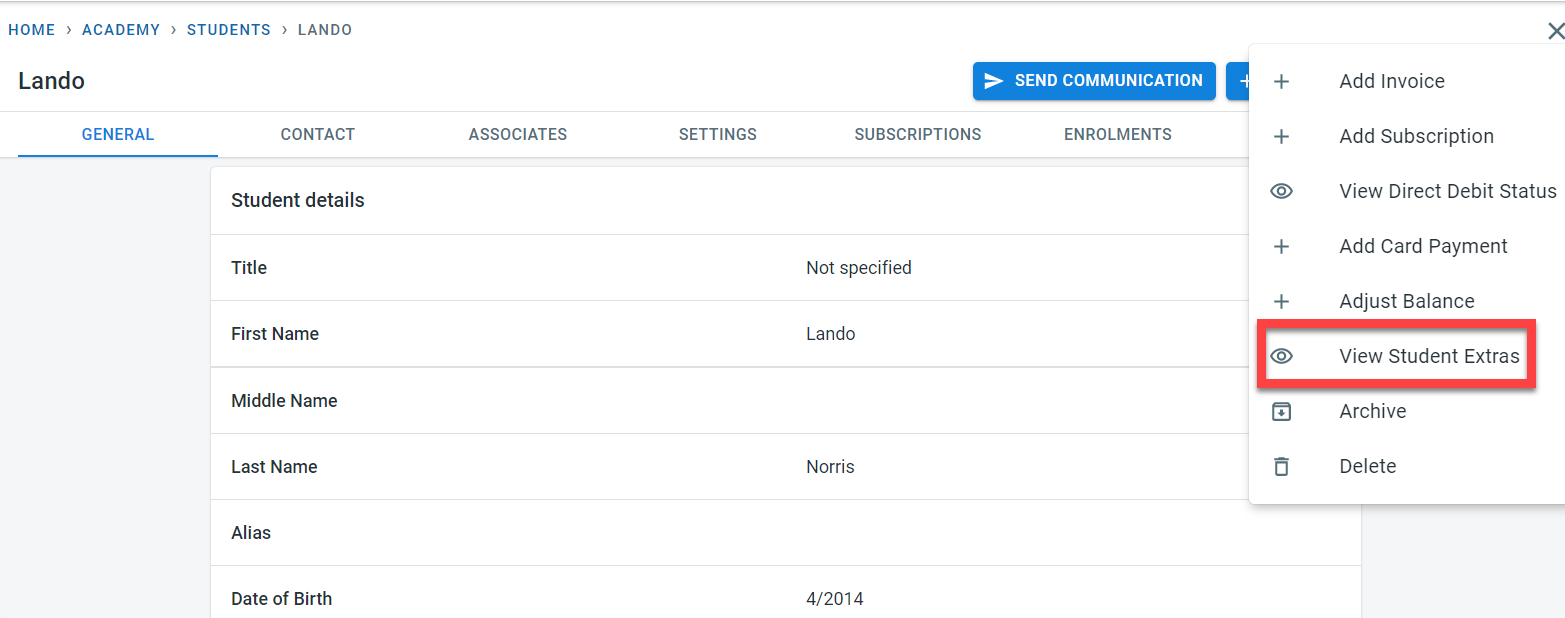Go to Academy via breadcrumb link
1565x618 pixels.
click(x=121, y=30)
